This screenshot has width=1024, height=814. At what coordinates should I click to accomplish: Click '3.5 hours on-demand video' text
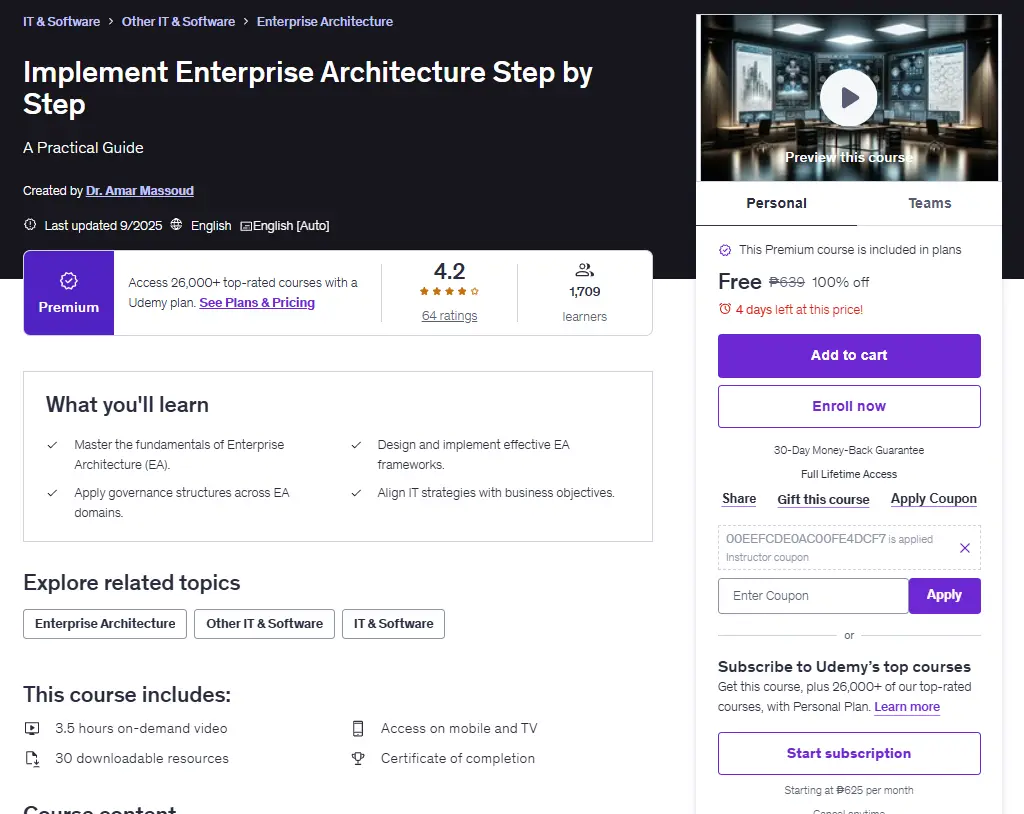pos(141,728)
